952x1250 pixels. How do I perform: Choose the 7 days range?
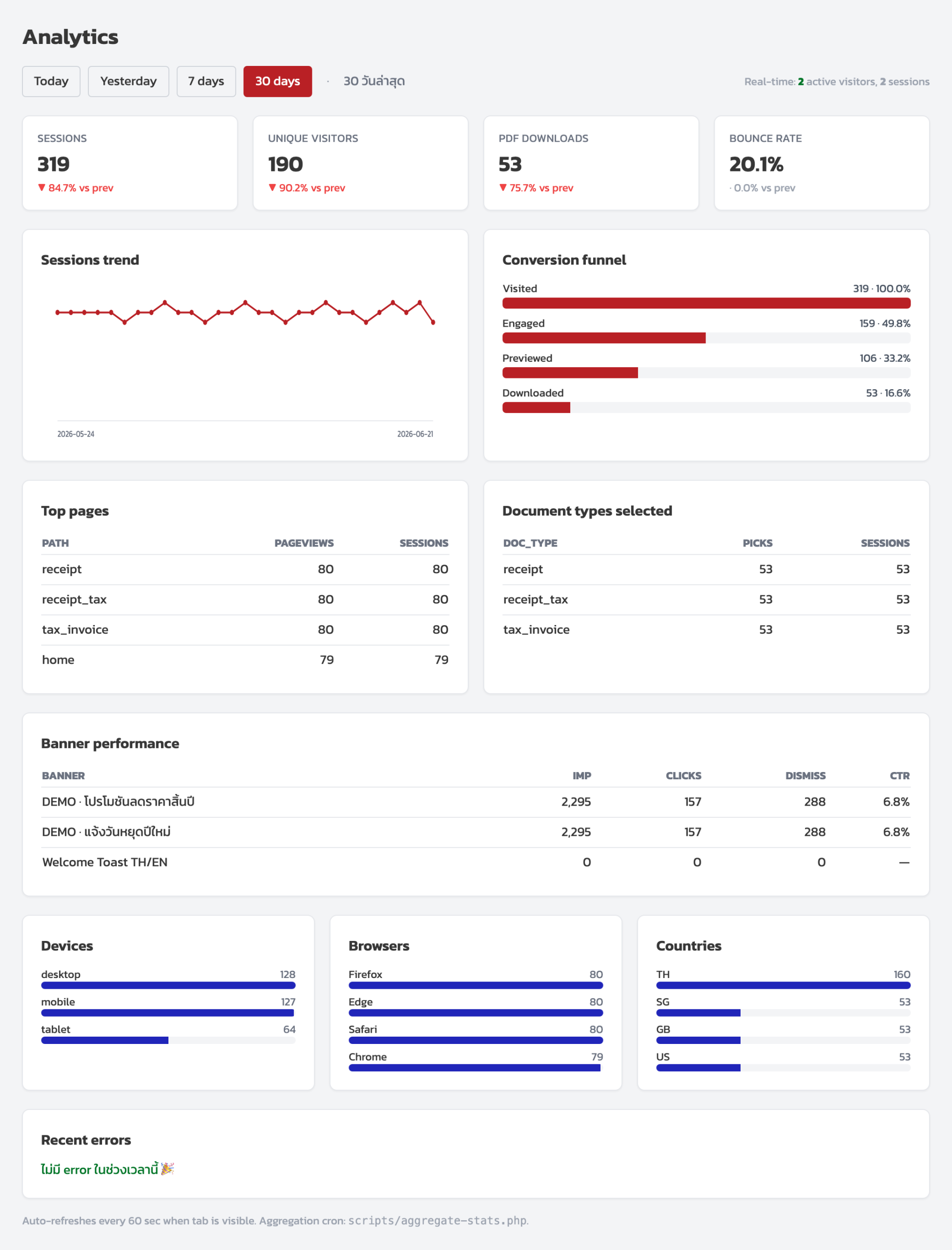206,81
